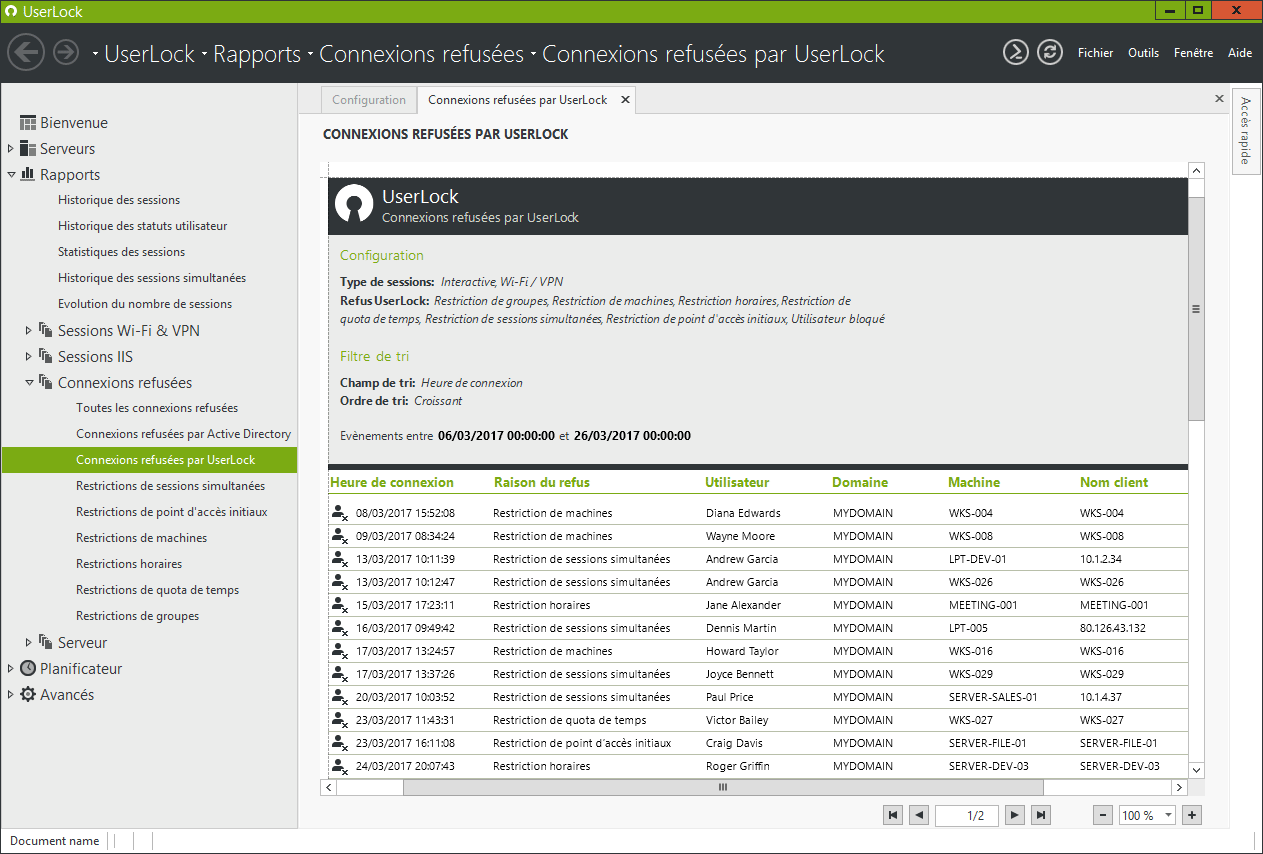Open the Outils menu
This screenshot has width=1263, height=854.
pos(1144,53)
